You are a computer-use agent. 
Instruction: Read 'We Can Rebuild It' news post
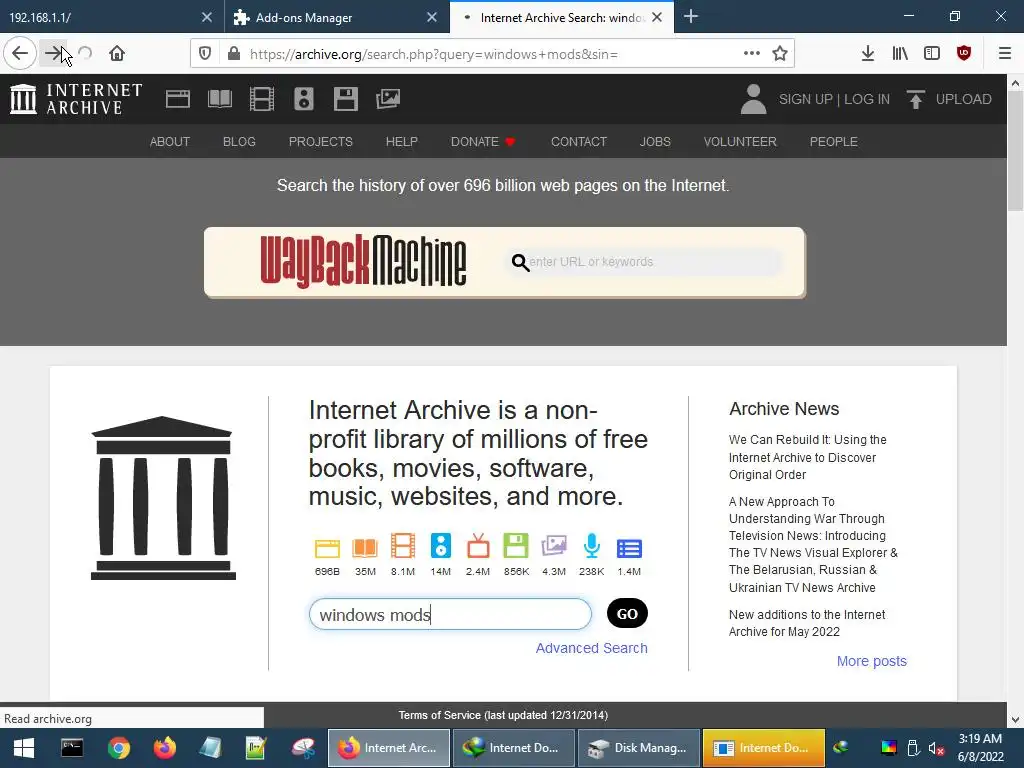pos(807,457)
